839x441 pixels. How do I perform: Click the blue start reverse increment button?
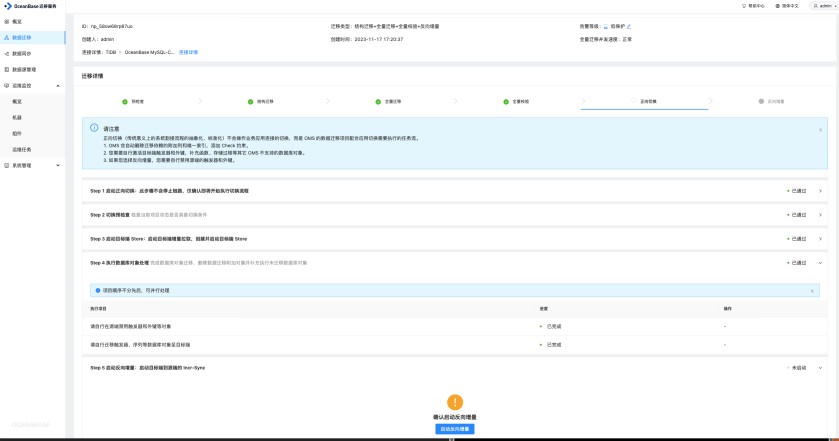click(455, 429)
